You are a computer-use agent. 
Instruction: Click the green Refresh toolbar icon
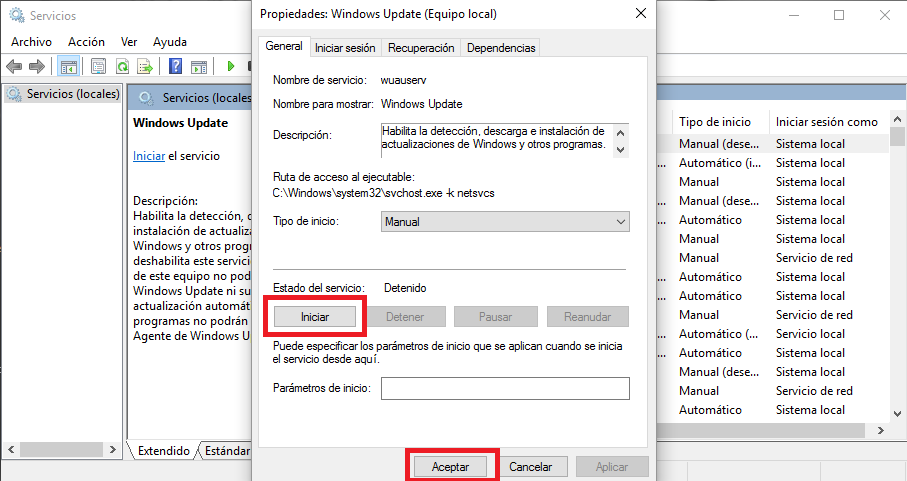coord(122,66)
